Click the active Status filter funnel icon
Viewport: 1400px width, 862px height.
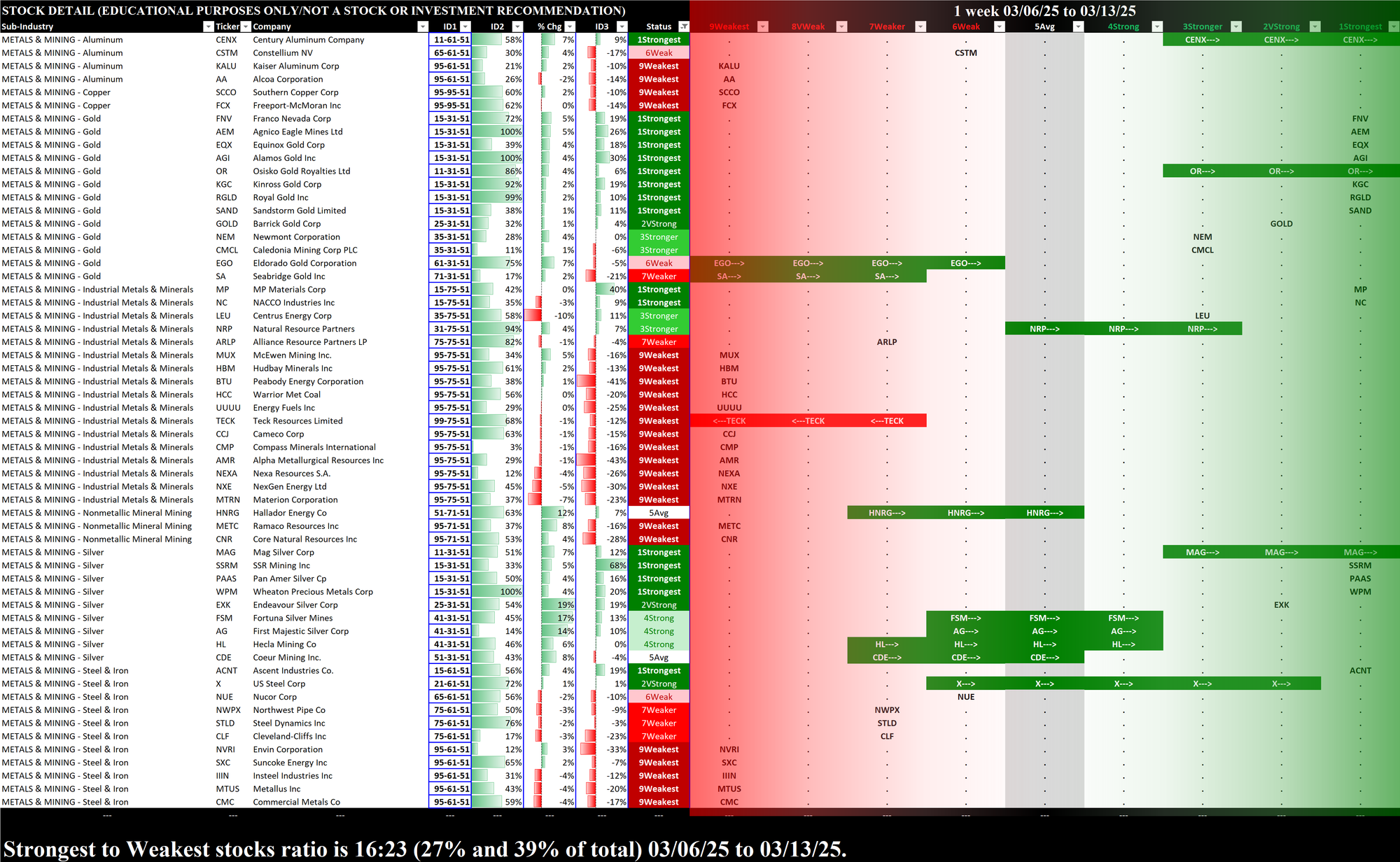point(684,27)
